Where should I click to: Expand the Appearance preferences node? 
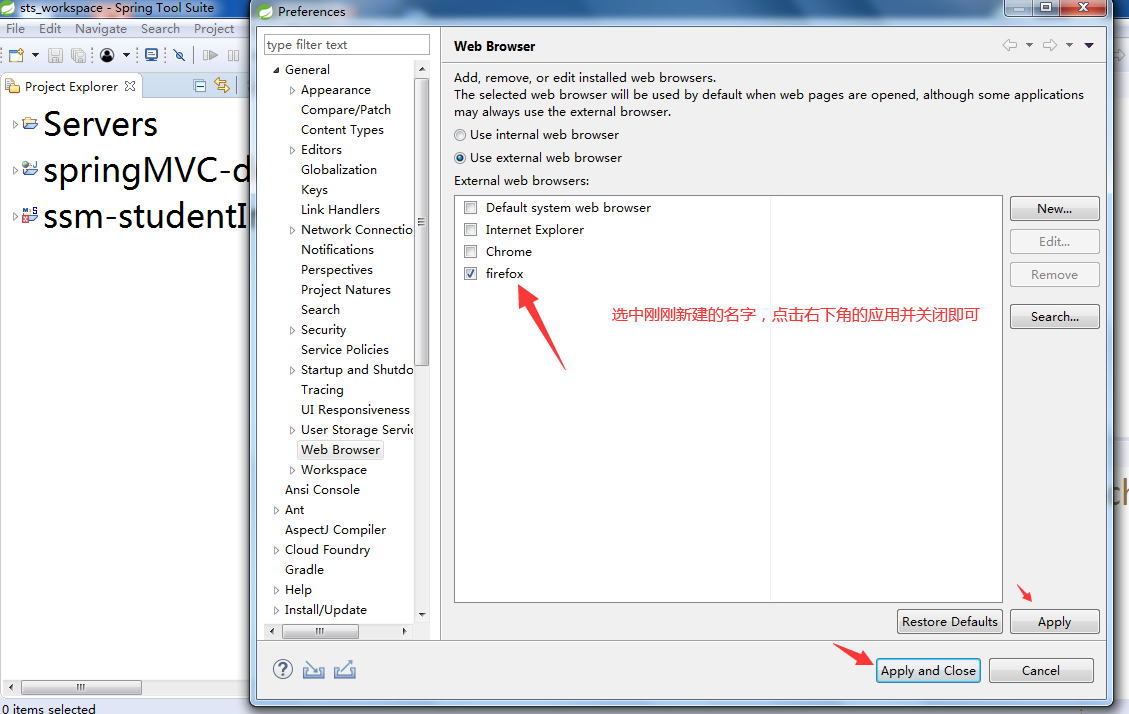coord(292,90)
